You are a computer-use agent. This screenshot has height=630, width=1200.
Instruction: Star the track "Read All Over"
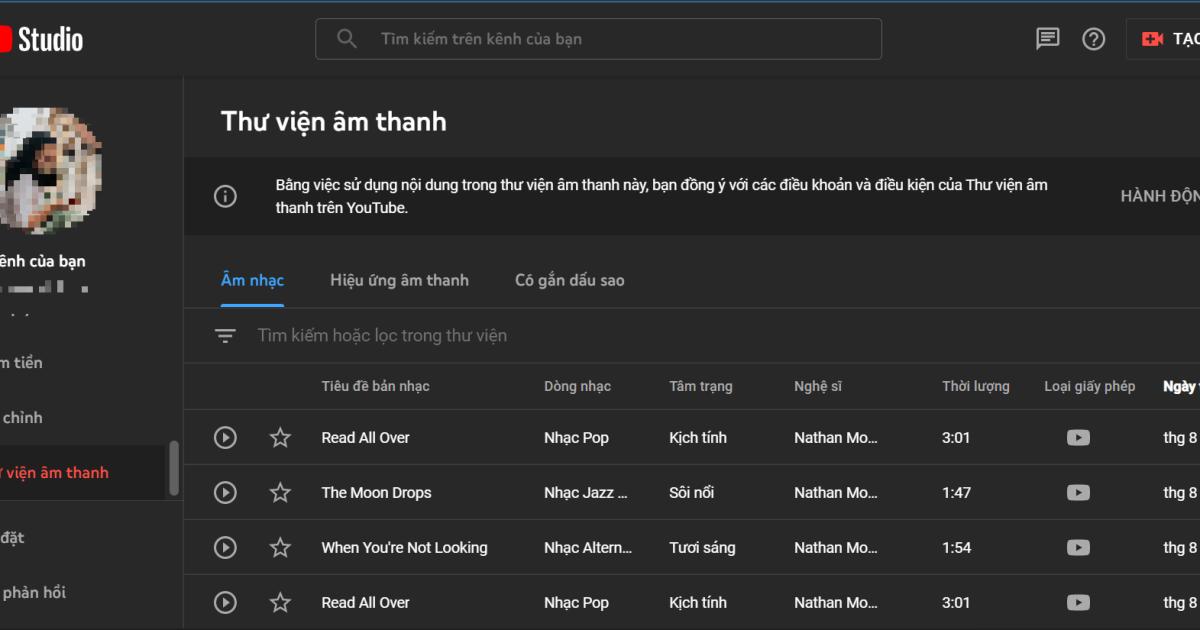(280, 437)
